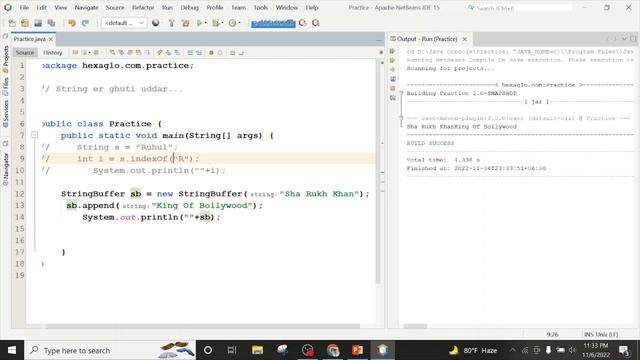
Task: Click the Undo arrow icon
Action: coord(72,23)
